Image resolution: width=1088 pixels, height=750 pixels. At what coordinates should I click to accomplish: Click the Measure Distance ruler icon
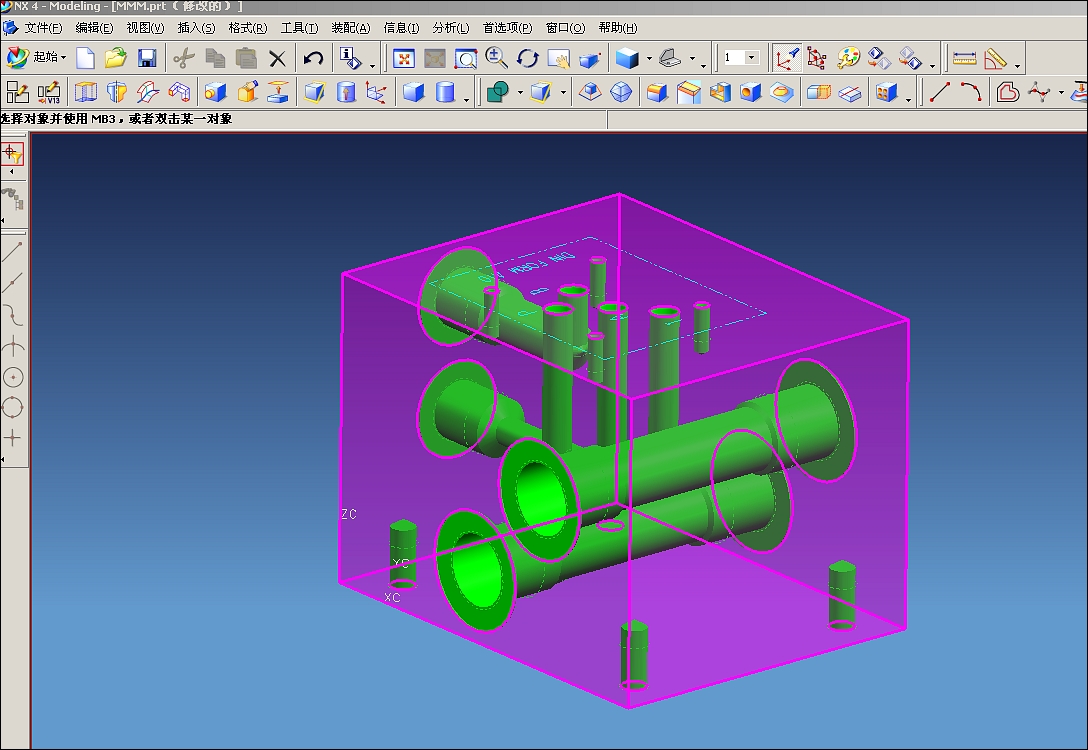[x=964, y=58]
